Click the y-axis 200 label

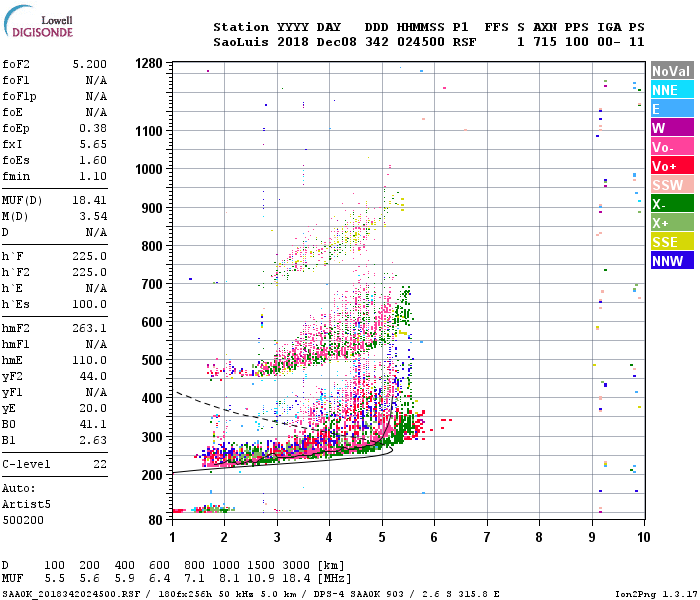point(152,475)
